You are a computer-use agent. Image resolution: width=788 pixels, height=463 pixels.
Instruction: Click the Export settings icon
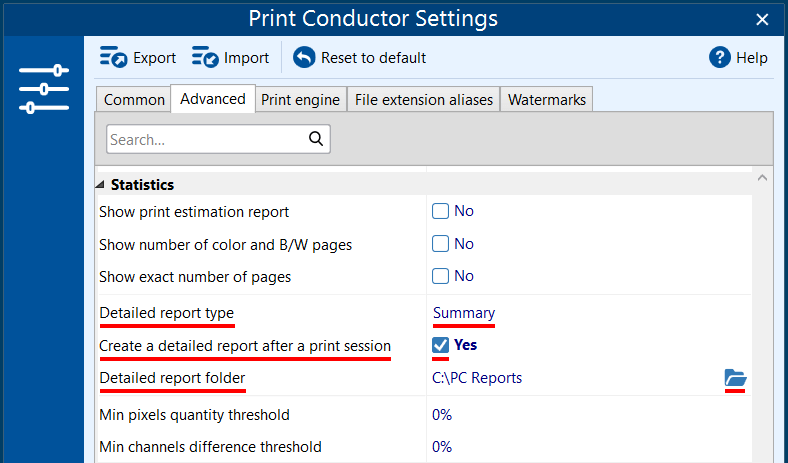point(113,57)
